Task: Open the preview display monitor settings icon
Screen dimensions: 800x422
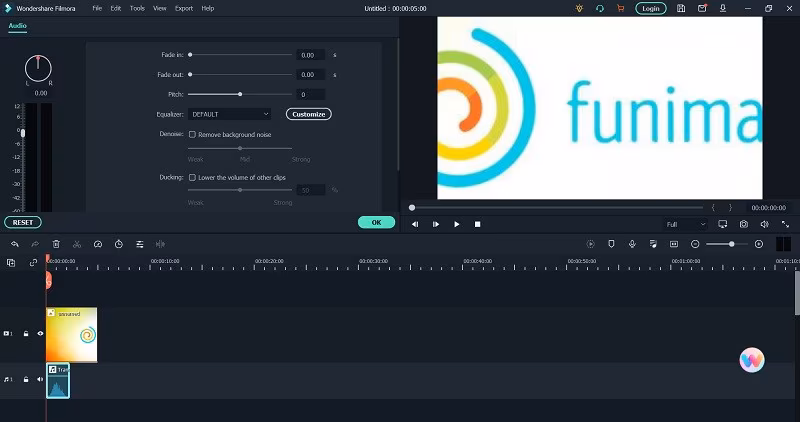Action: [x=722, y=224]
